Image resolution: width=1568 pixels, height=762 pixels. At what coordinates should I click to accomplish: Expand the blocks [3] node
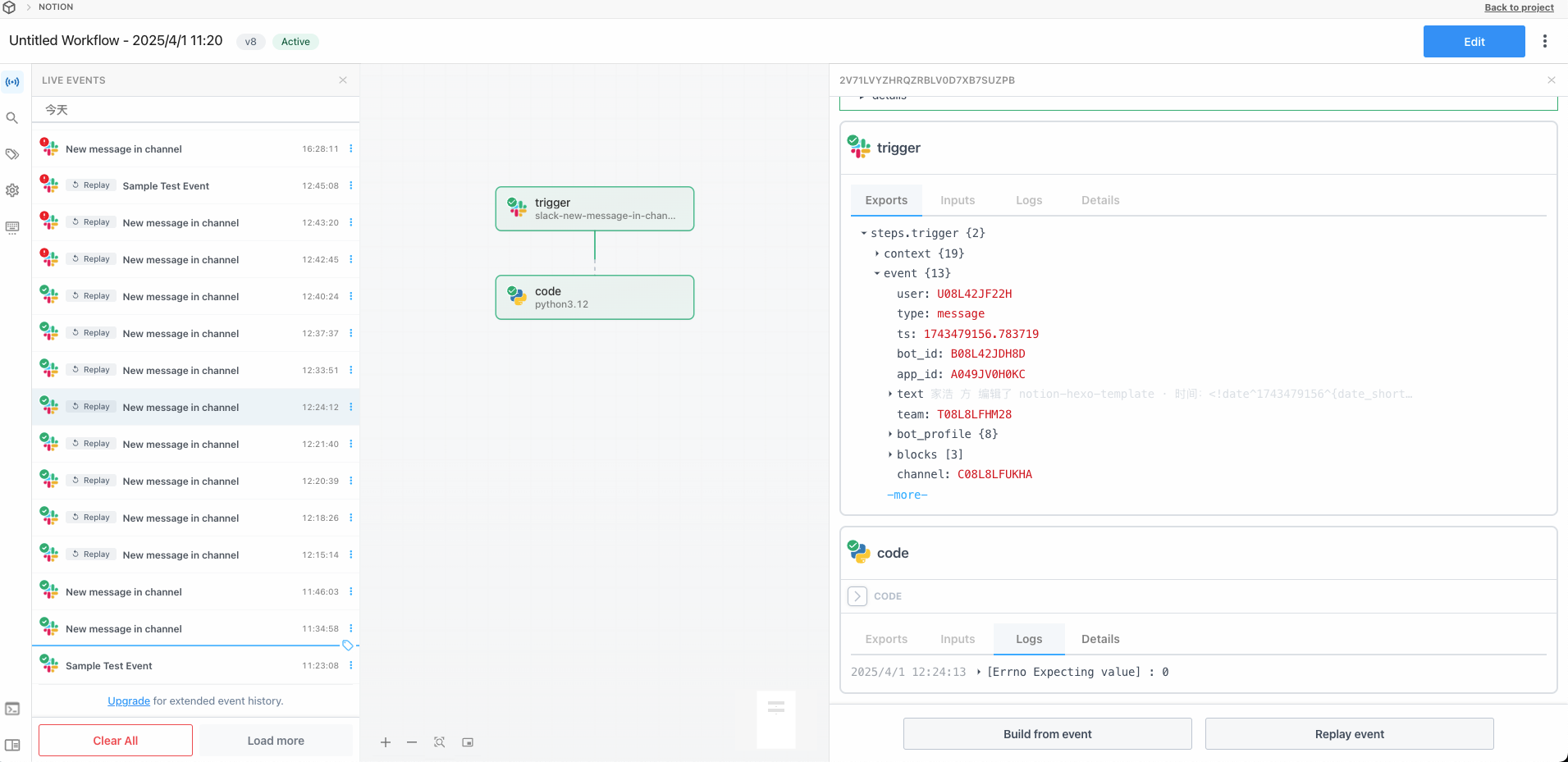tap(890, 454)
